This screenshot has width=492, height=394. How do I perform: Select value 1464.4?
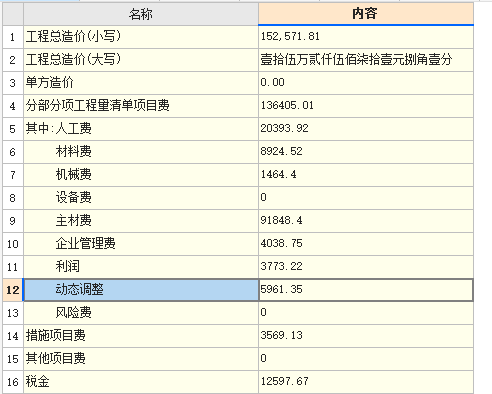coord(366,175)
